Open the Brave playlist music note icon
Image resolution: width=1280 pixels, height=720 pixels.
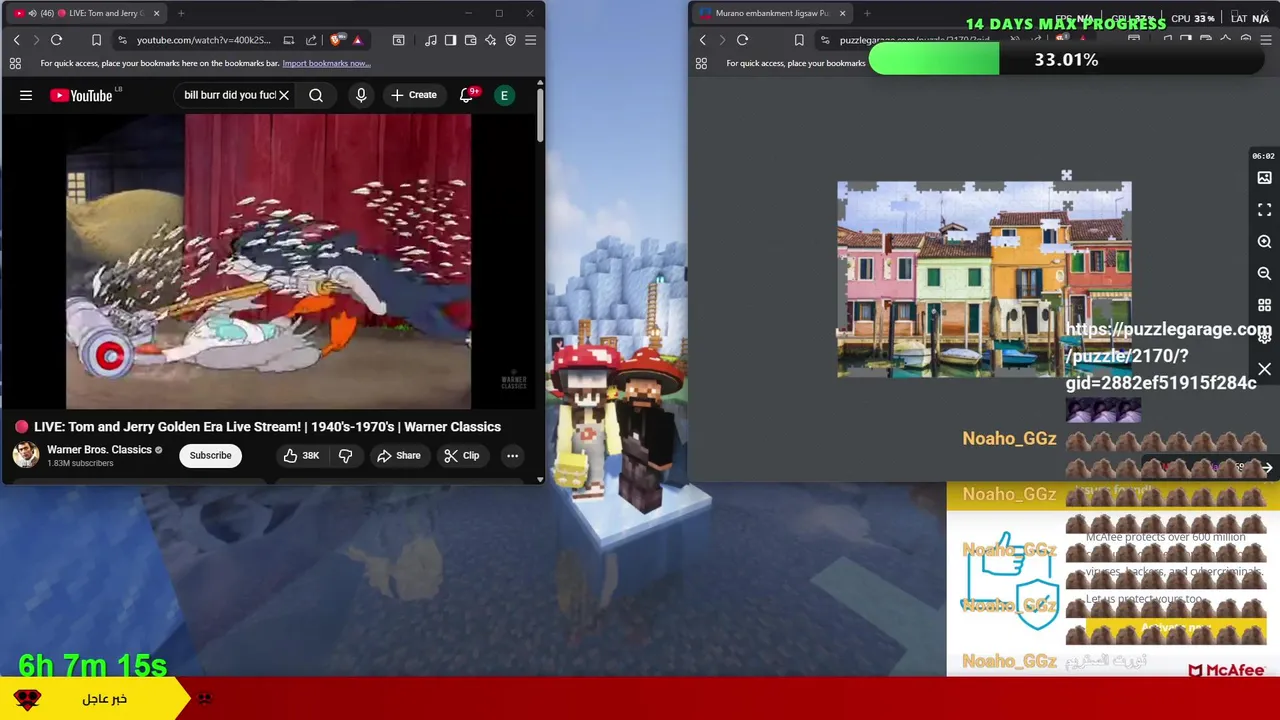[x=430, y=40]
